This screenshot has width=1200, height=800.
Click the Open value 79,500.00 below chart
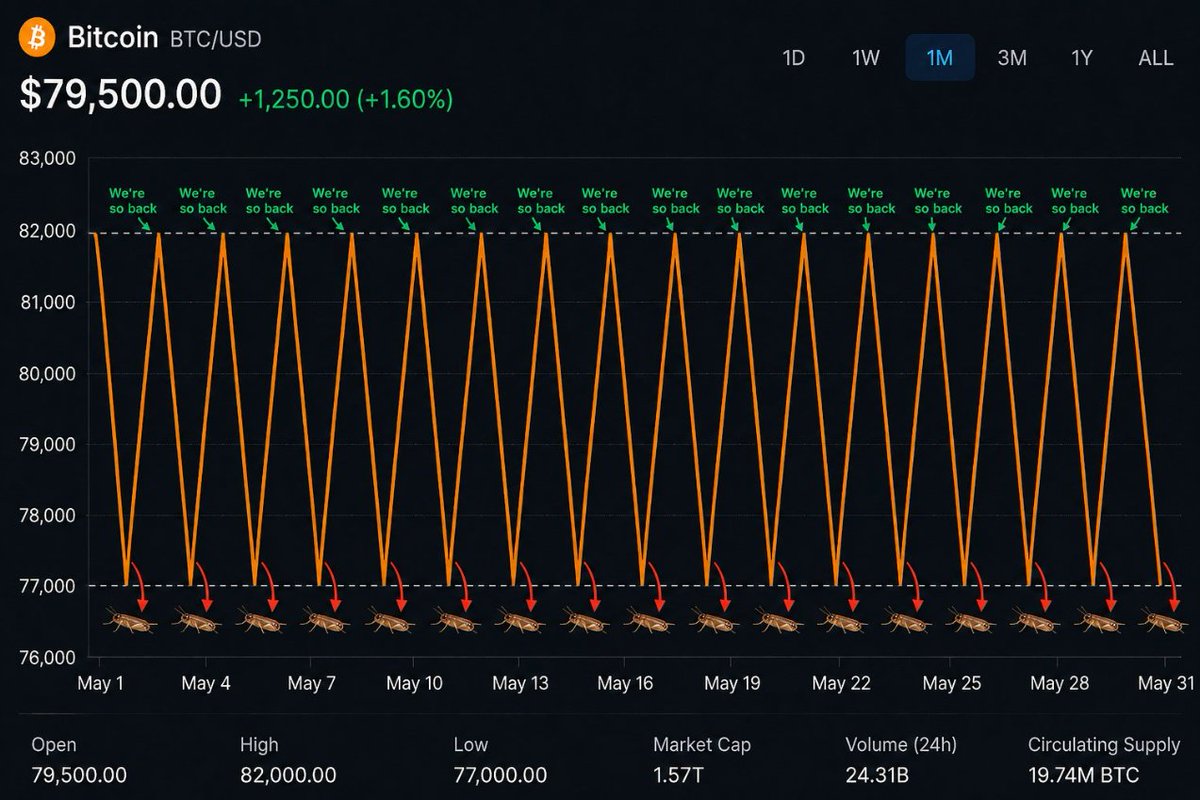coord(79,775)
